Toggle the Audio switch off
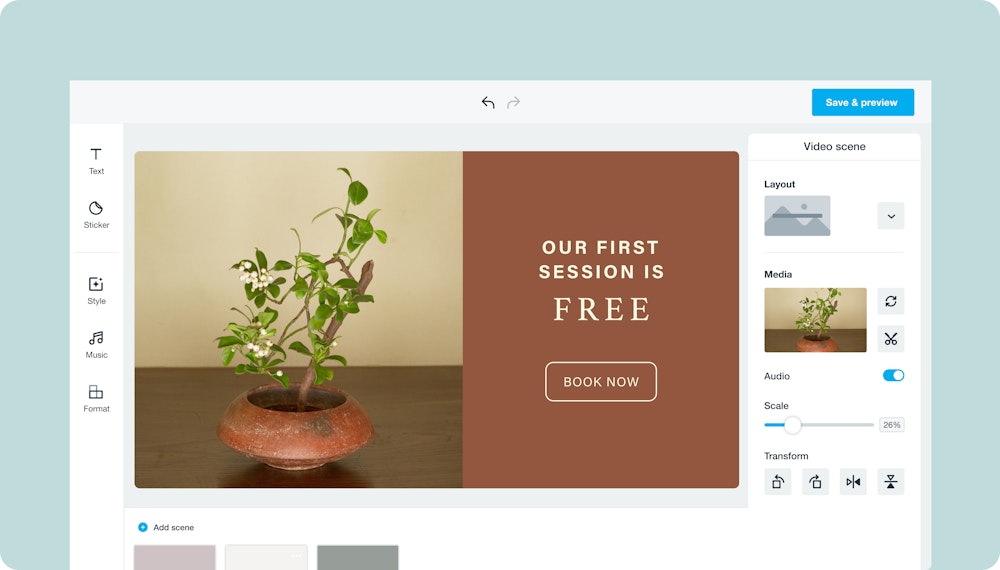 point(893,376)
